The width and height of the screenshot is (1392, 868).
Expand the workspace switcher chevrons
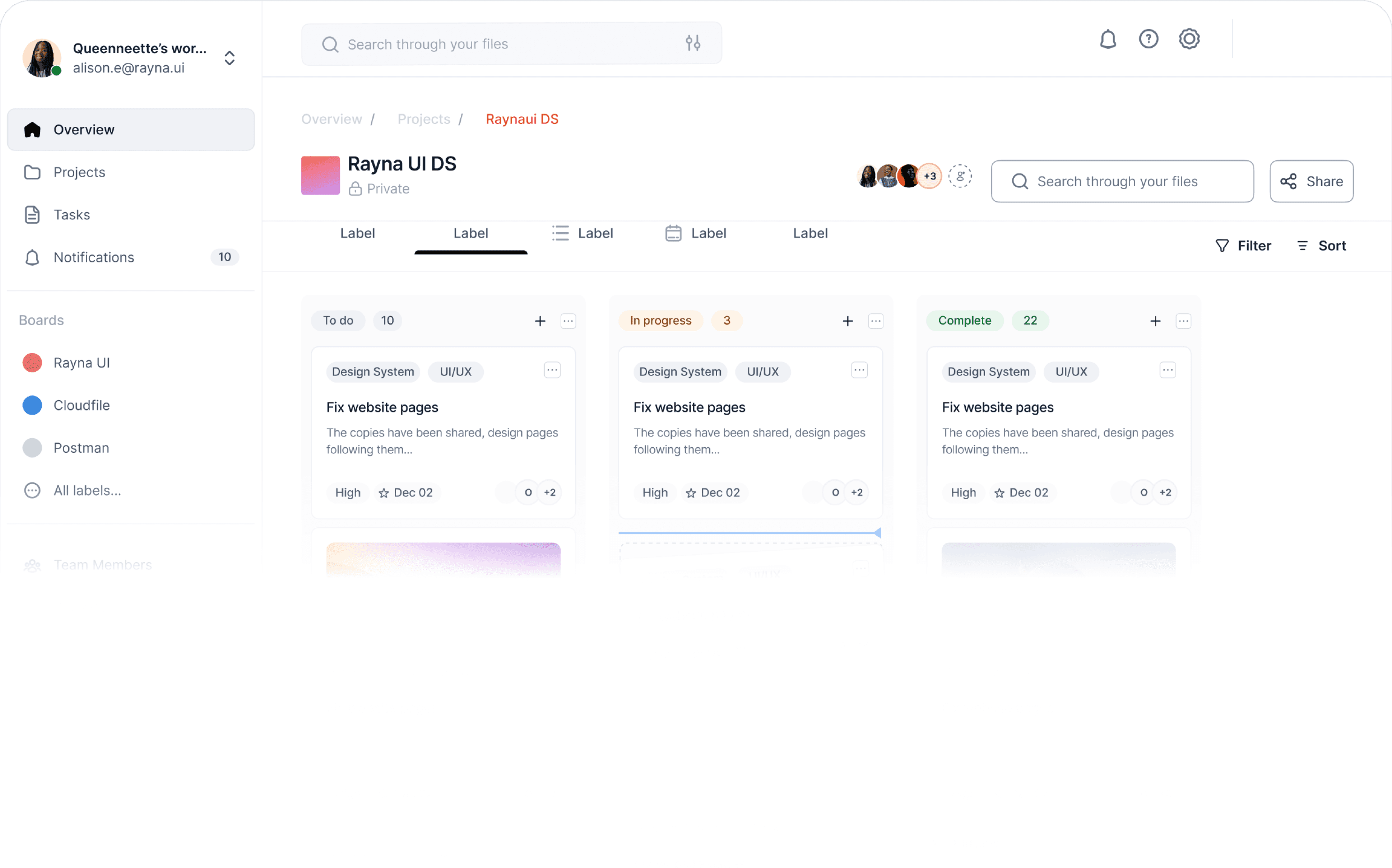click(230, 58)
